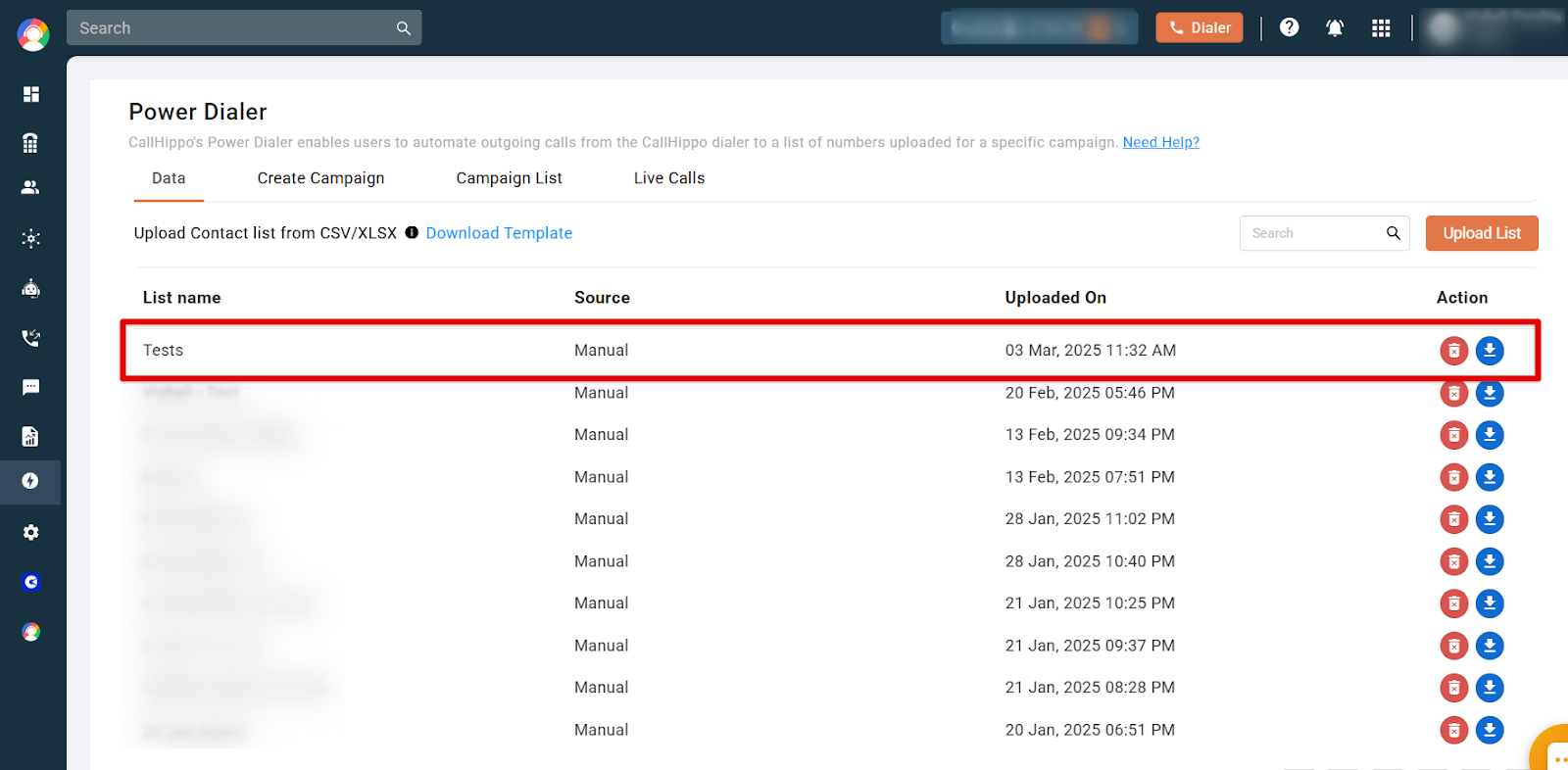This screenshot has width=1568, height=770.
Task: Download the Tests list
Action: coord(1490,351)
